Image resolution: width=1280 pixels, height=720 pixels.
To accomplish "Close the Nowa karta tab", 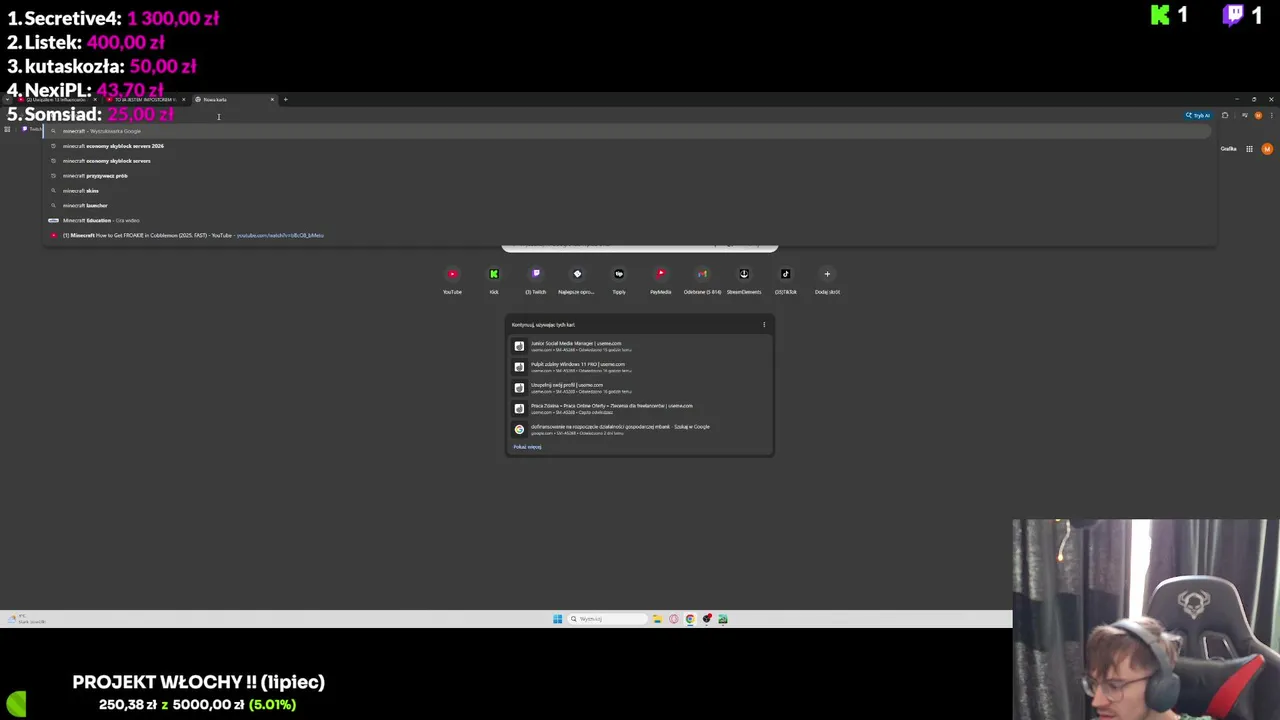I will 272,99.
